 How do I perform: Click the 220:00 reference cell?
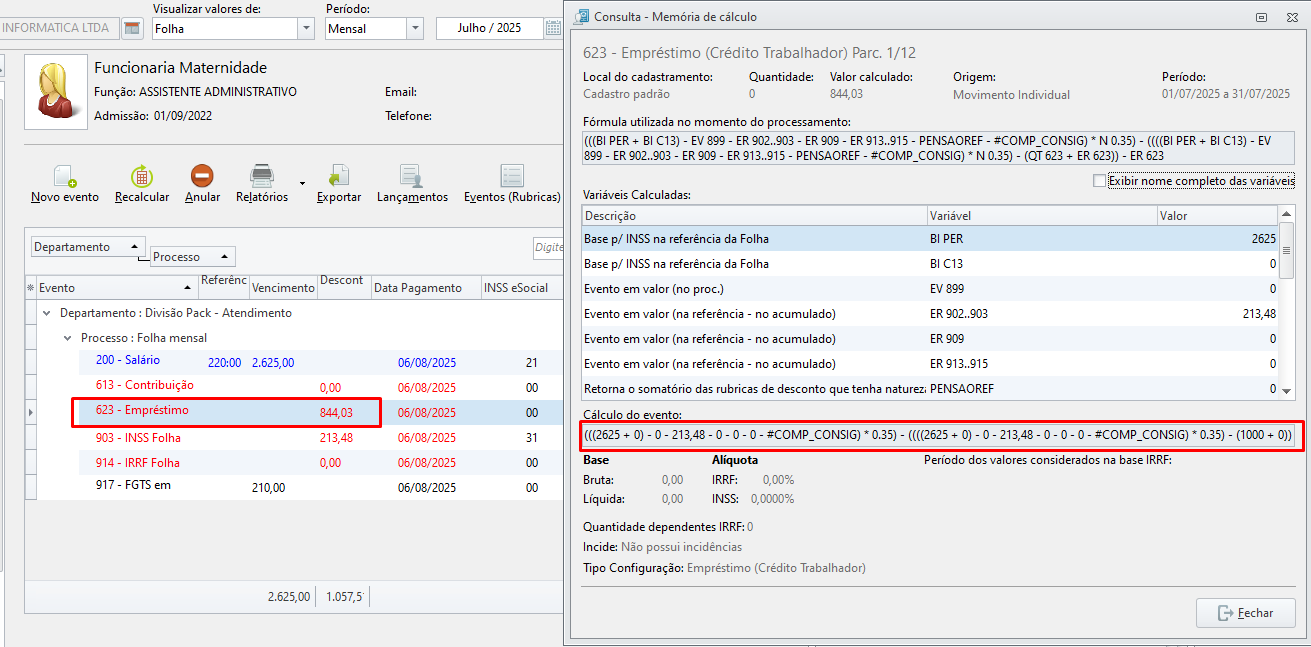[224, 362]
